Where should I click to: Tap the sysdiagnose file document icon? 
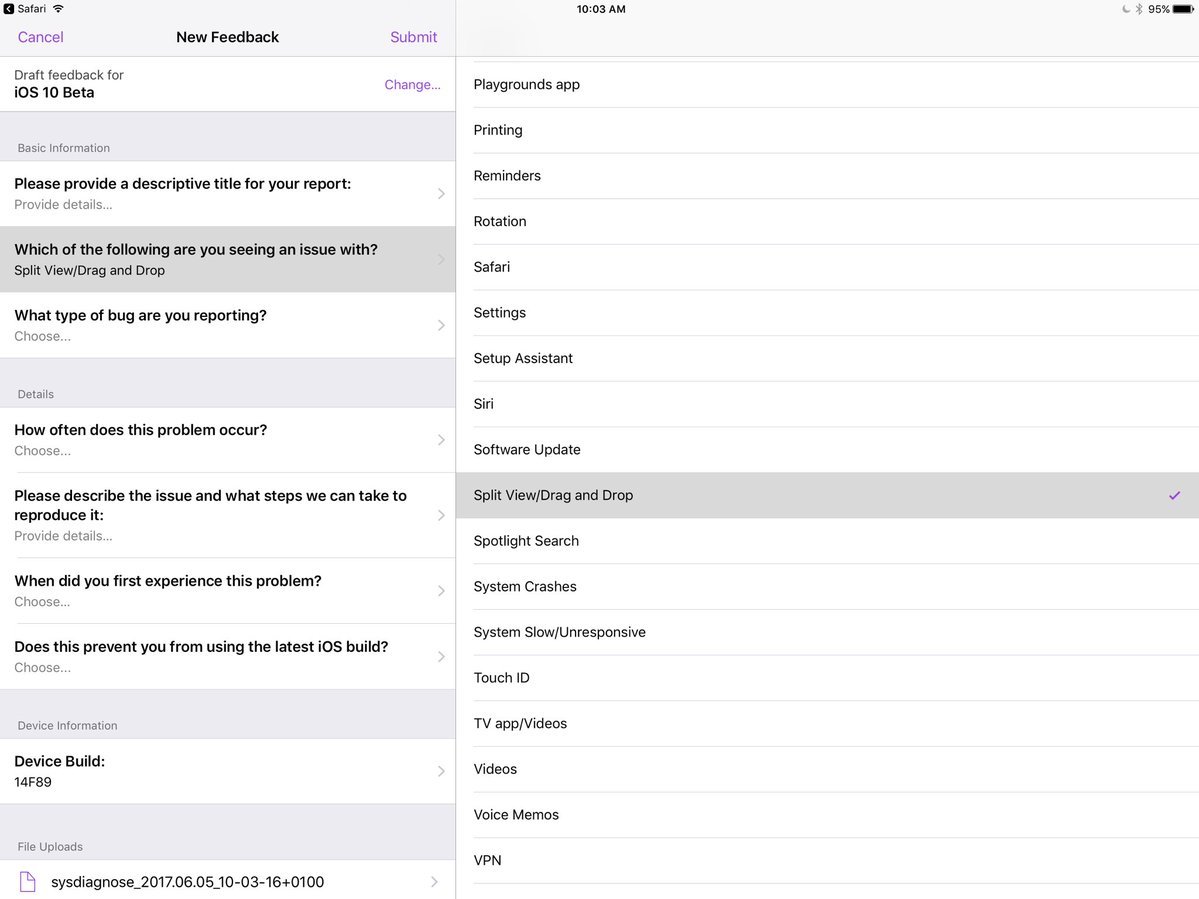(x=27, y=882)
